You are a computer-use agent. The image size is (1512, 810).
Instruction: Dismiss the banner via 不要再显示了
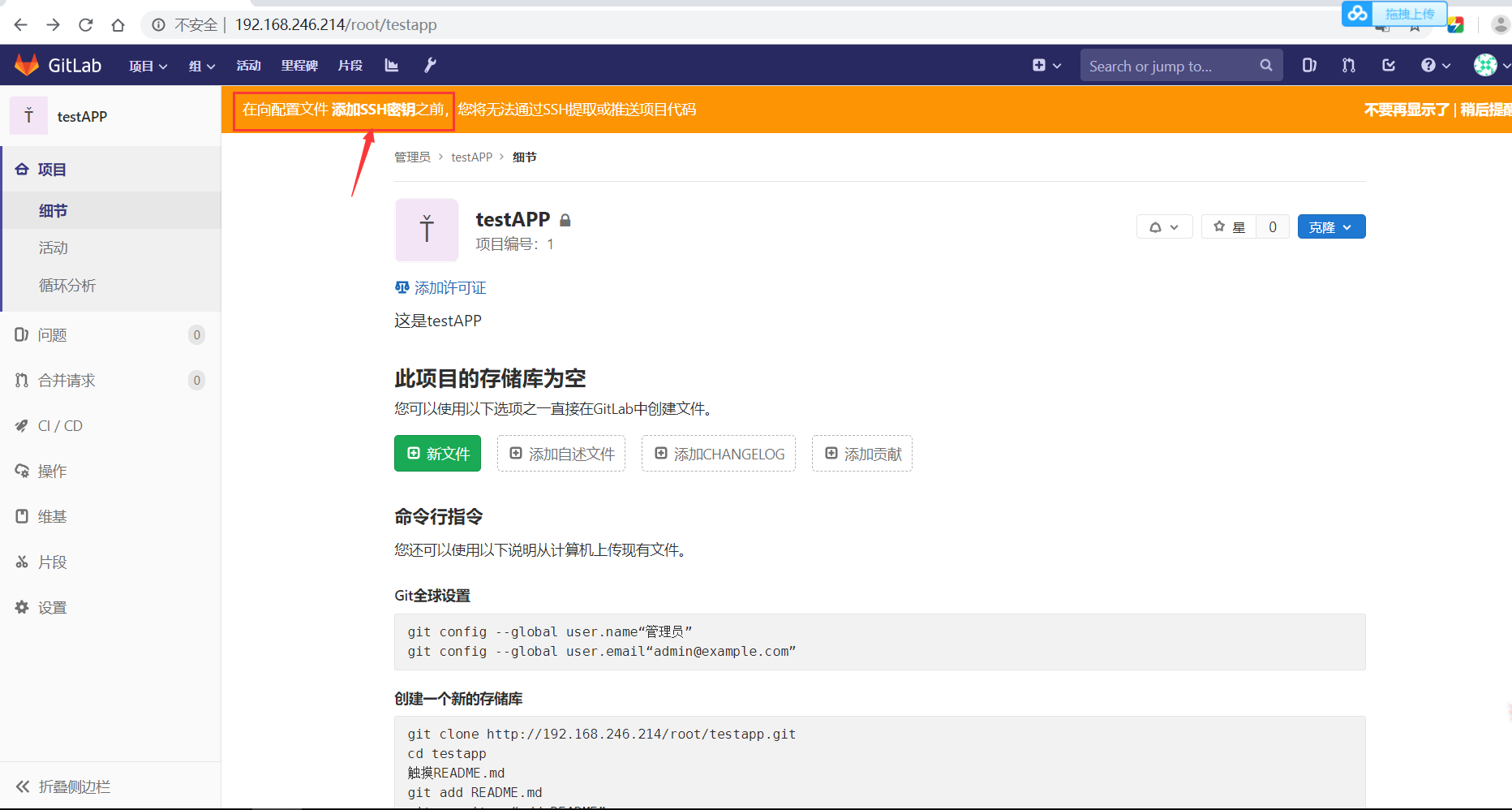[x=1406, y=109]
